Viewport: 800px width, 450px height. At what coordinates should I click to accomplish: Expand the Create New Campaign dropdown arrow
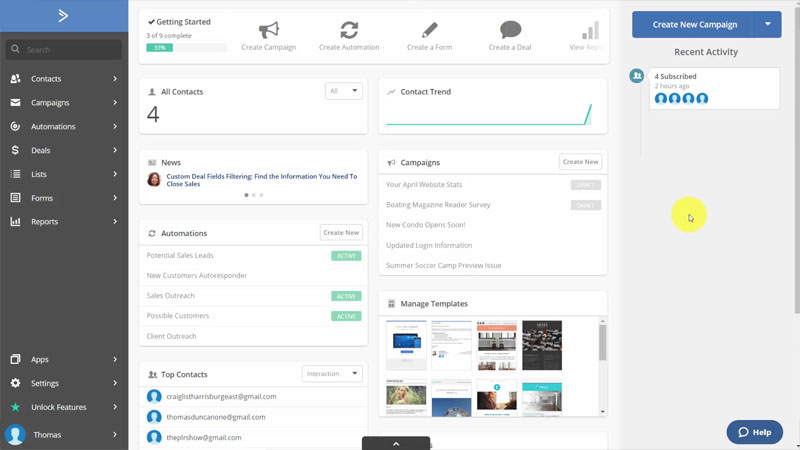(x=767, y=24)
